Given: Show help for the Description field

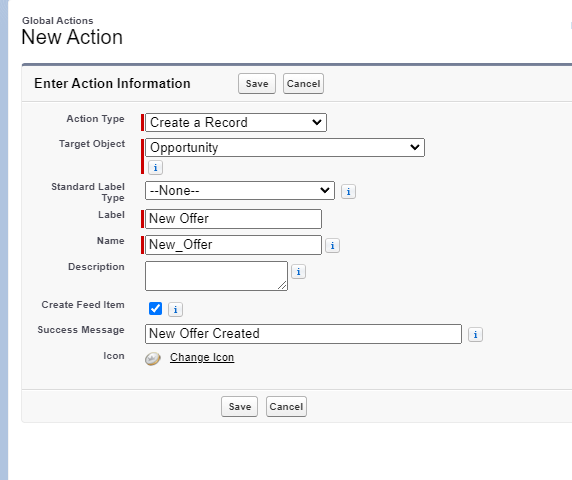Looking at the screenshot, I should pyautogui.click(x=298, y=271).
